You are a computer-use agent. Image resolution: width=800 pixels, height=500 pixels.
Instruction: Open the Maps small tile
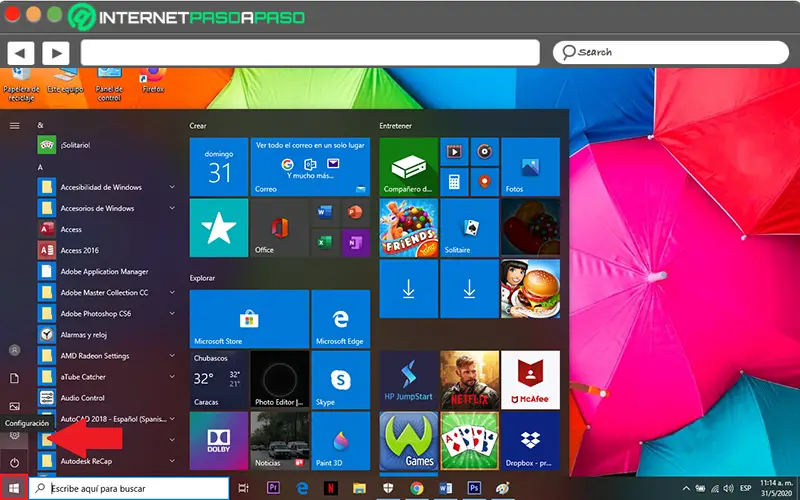[x=485, y=182]
